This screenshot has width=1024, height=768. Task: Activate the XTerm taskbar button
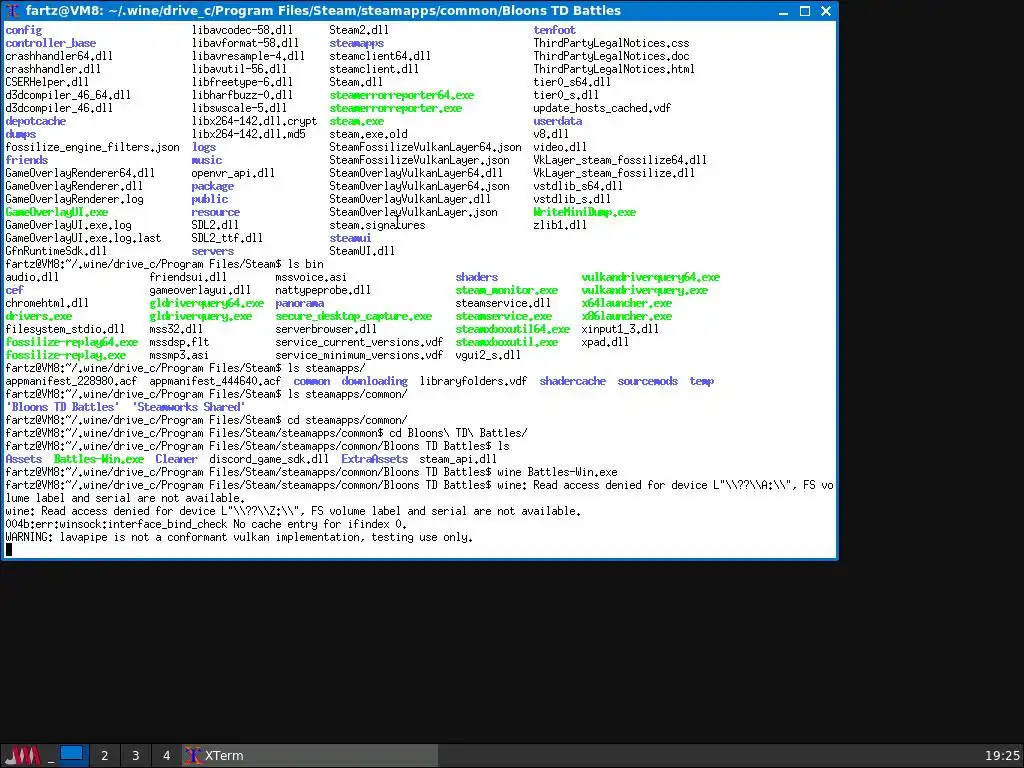coord(310,756)
